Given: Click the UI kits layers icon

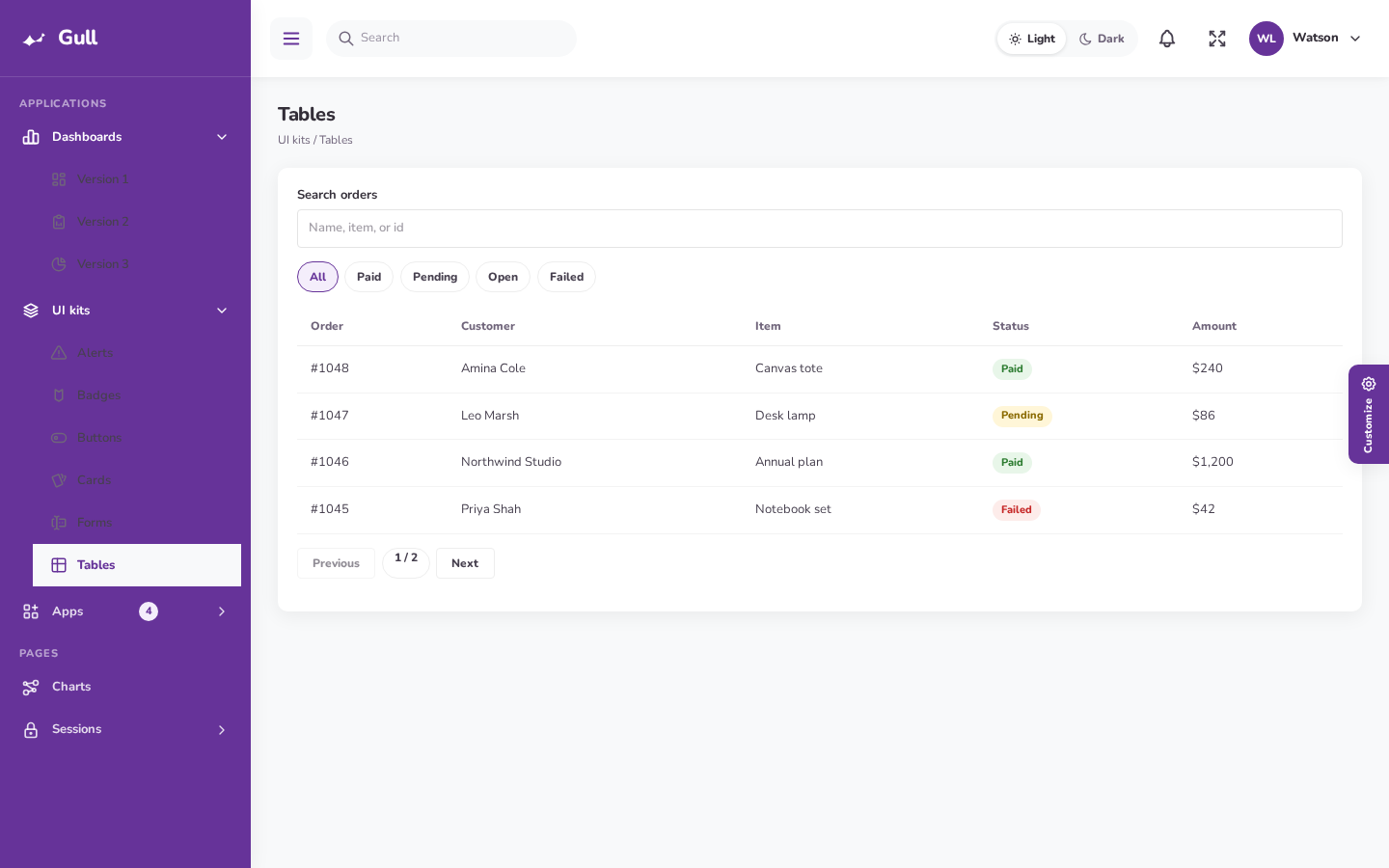Looking at the screenshot, I should [31, 311].
